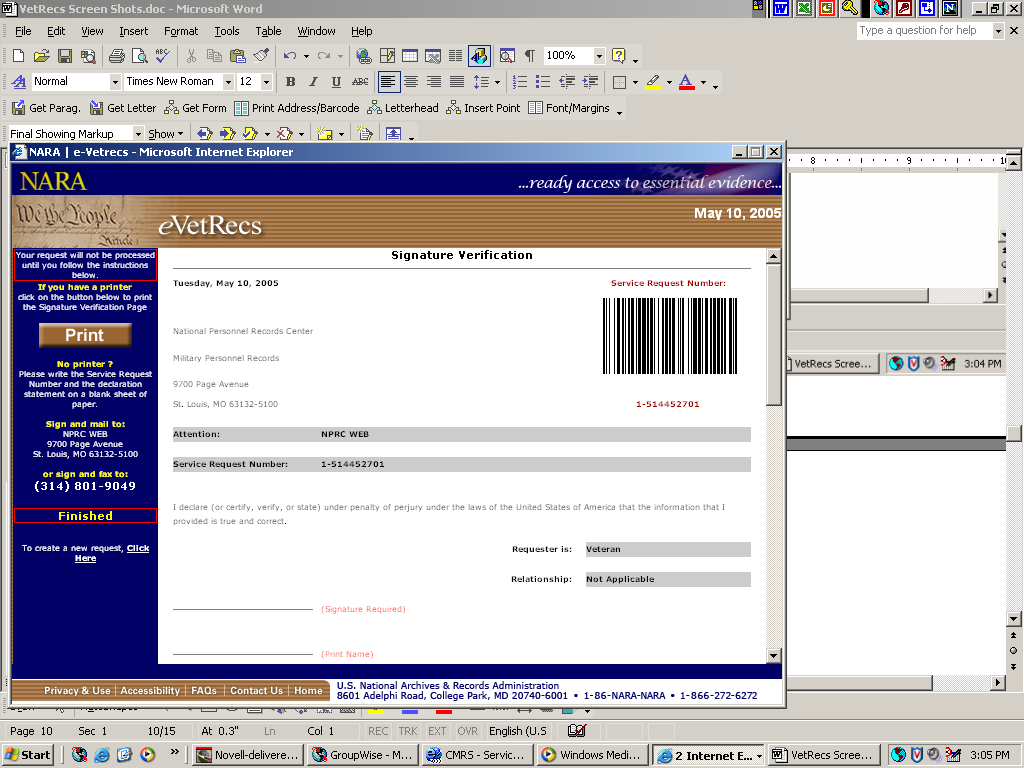Toggle Show/Hide paragraph marks
1024x768 pixels.
point(530,56)
